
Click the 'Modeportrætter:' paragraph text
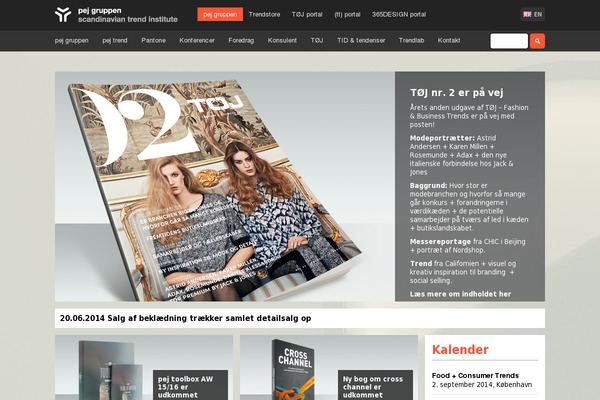(462, 155)
